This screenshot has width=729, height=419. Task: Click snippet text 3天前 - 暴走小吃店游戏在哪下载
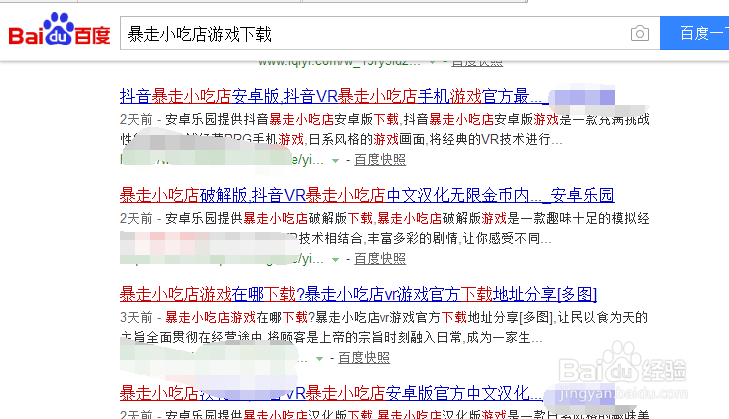pyautogui.click(x=214, y=318)
